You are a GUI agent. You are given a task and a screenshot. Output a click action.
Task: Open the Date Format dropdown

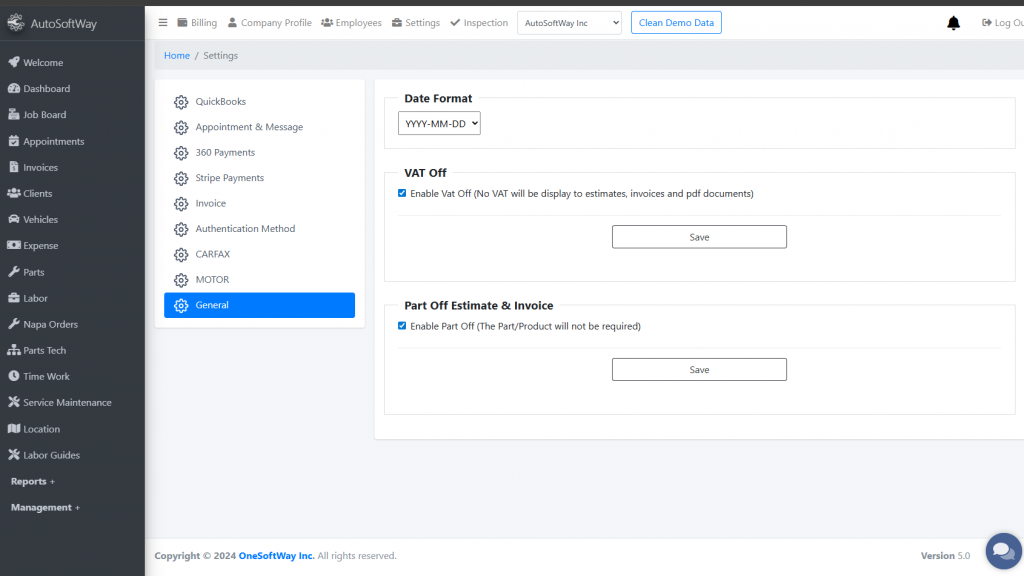439,123
